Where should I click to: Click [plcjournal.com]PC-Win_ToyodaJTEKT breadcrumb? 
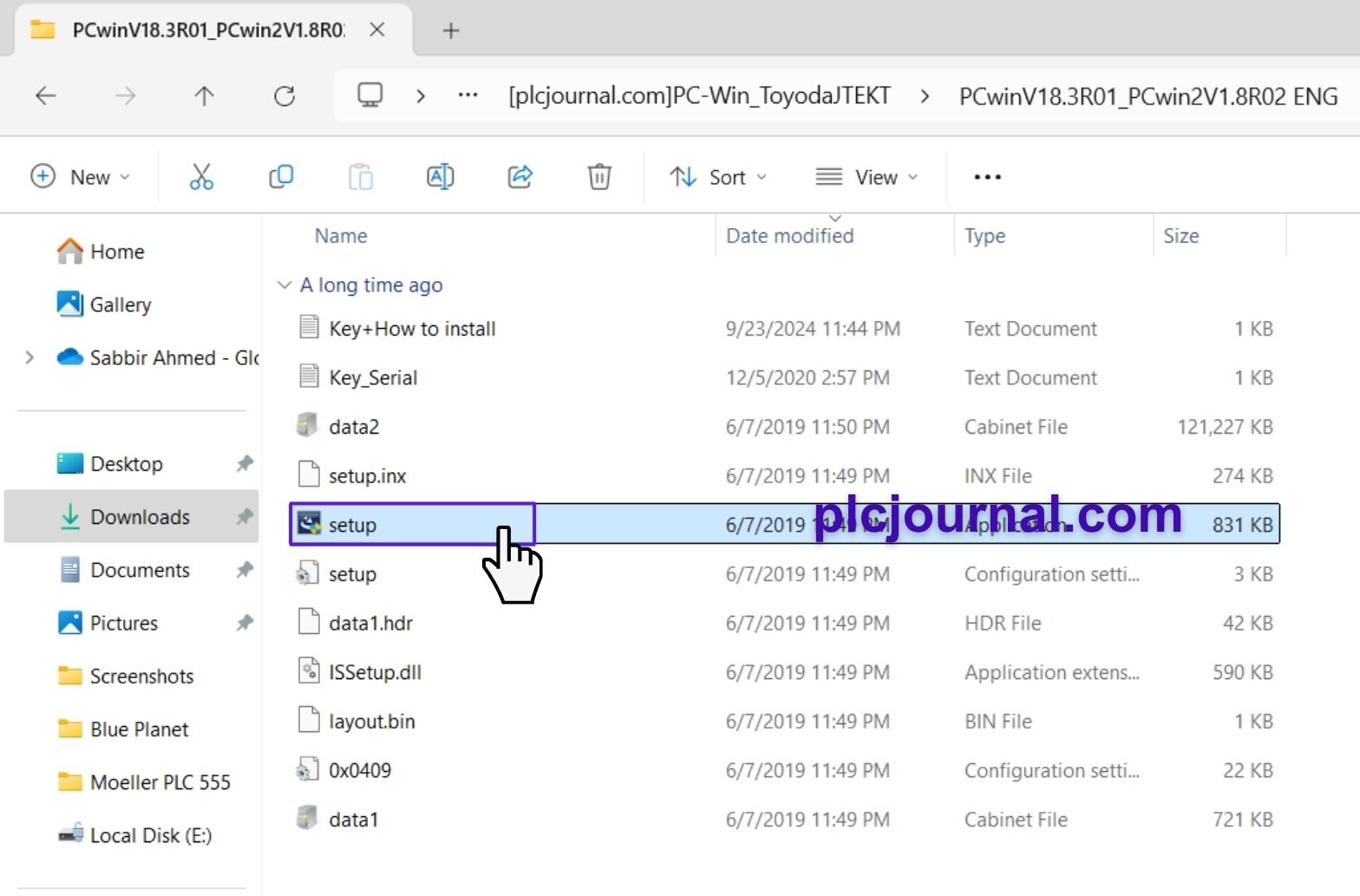pos(699,95)
